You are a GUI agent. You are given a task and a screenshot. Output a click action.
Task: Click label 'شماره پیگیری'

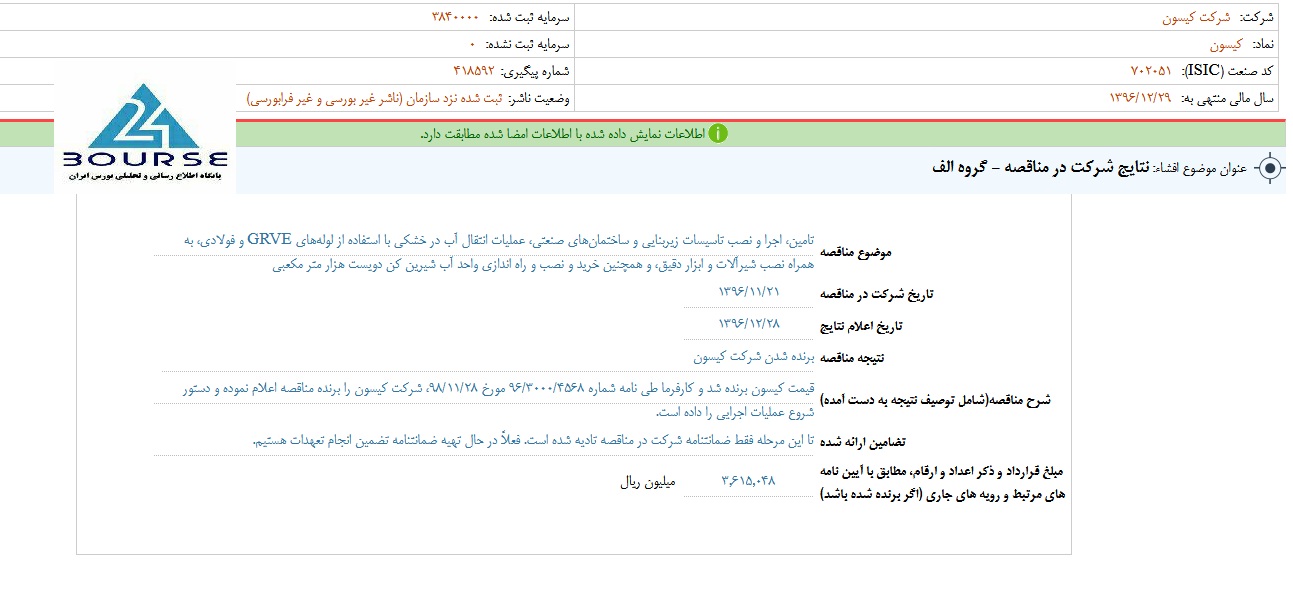click(x=535, y=72)
